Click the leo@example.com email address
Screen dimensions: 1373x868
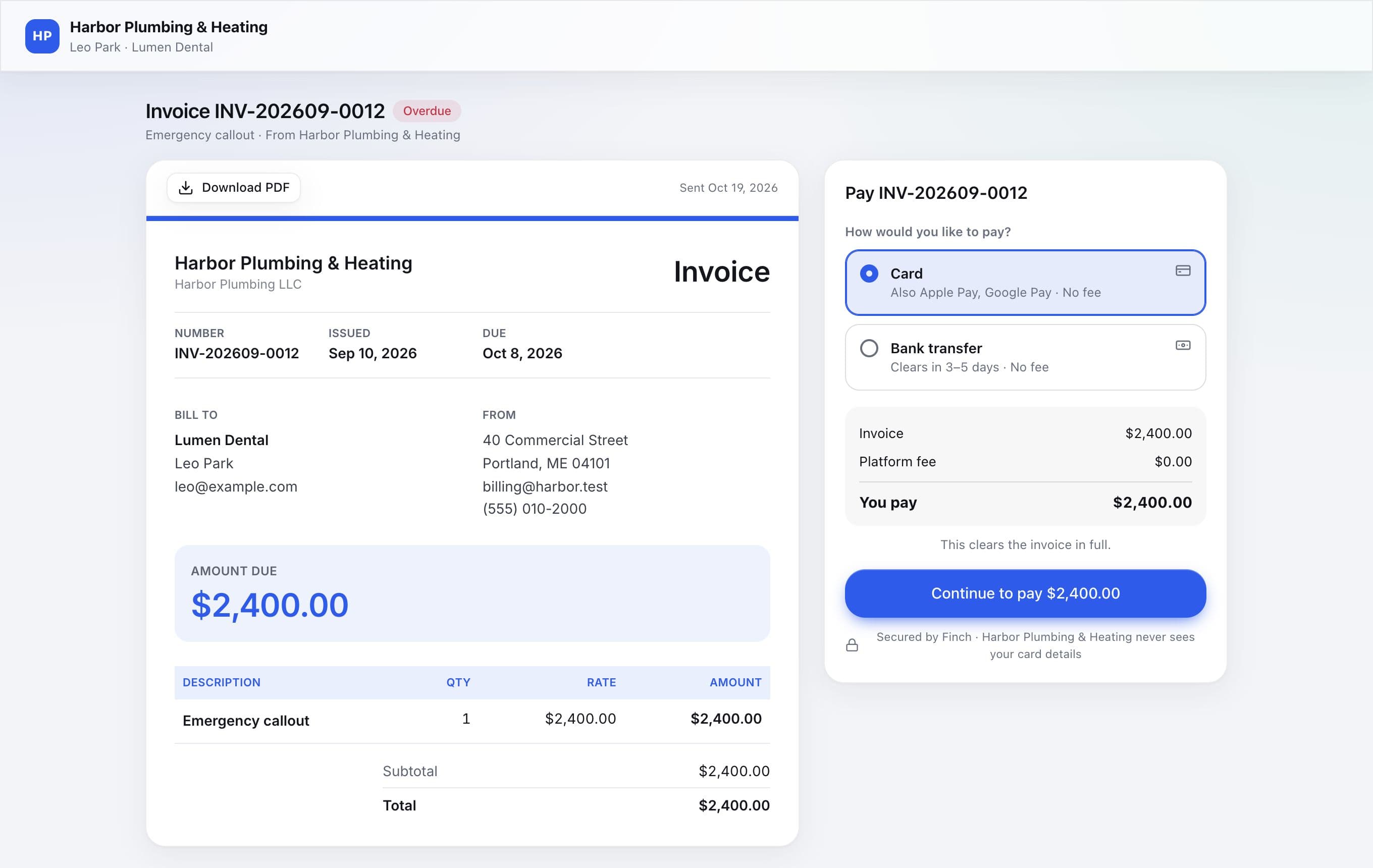point(236,486)
